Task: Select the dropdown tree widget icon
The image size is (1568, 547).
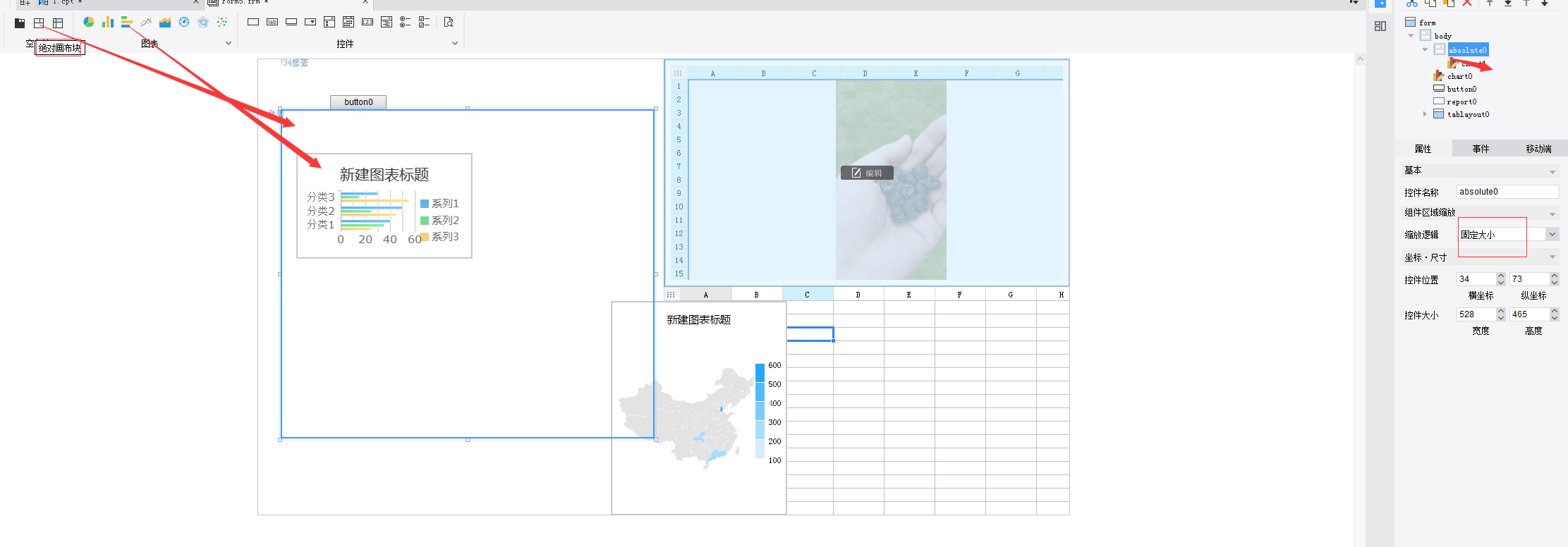Action: (x=329, y=23)
